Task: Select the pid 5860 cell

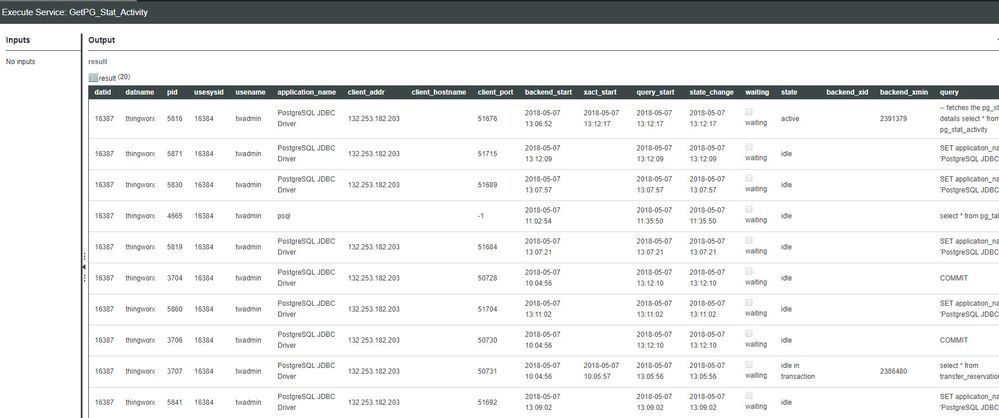Action: 175,309
